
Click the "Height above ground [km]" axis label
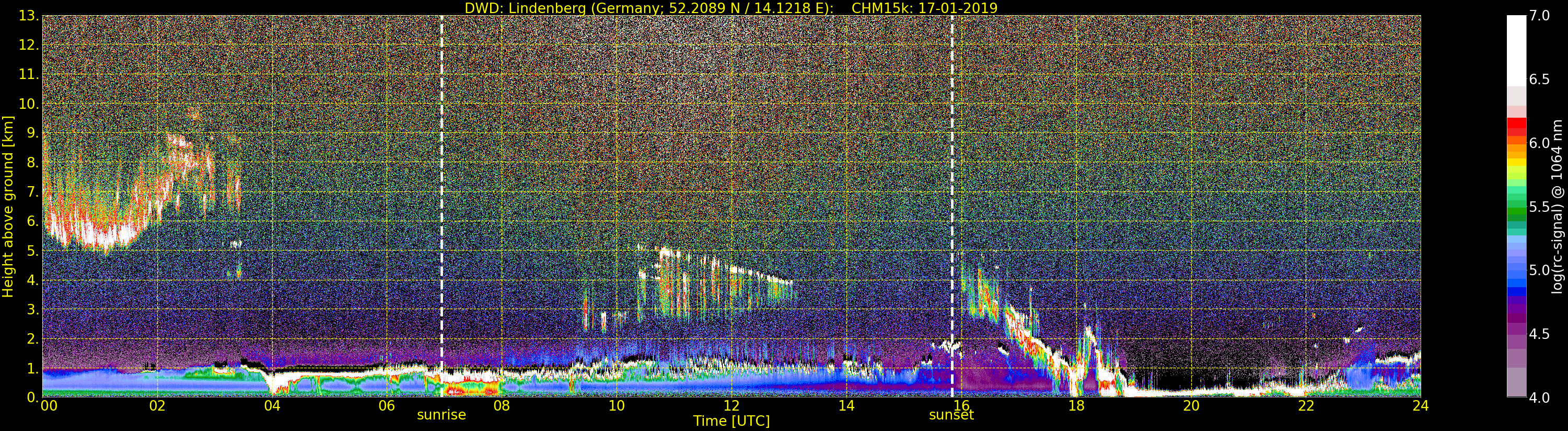pos(8,206)
